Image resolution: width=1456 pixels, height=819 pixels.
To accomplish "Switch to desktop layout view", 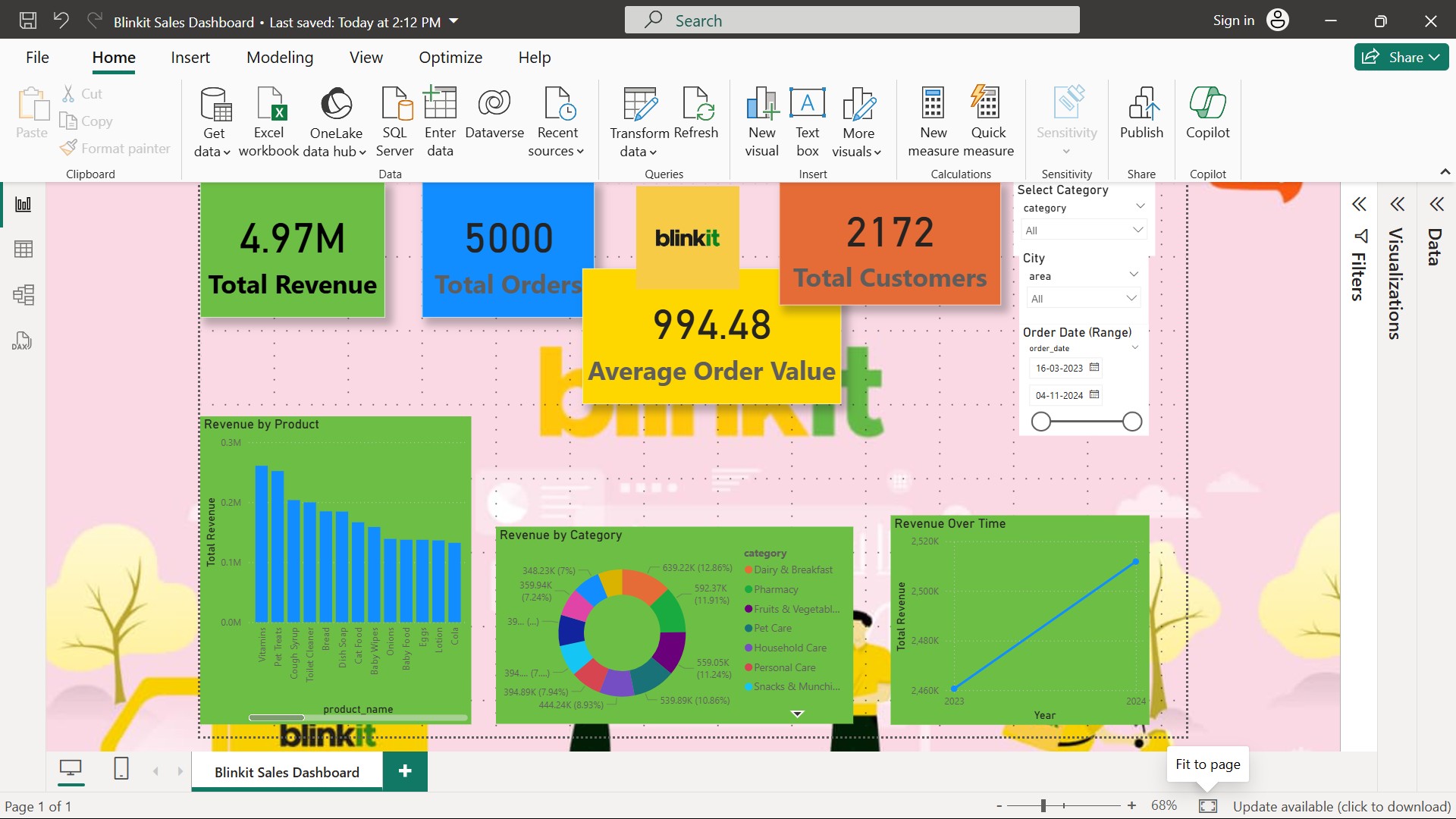I will [x=71, y=769].
